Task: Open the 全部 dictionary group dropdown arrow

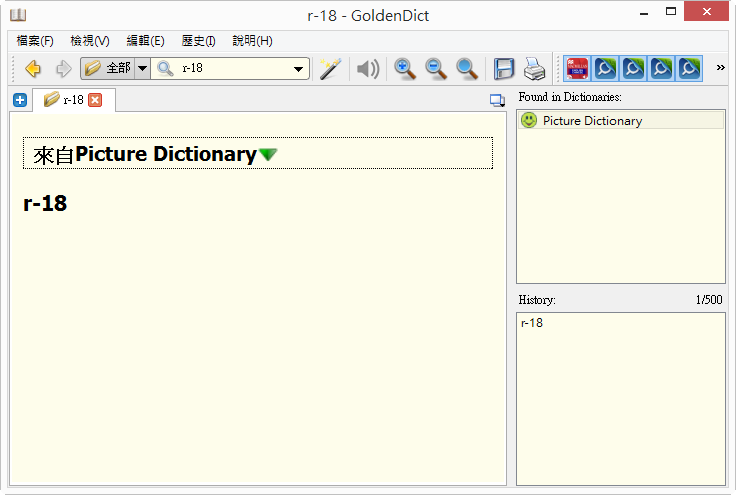Action: coord(142,69)
